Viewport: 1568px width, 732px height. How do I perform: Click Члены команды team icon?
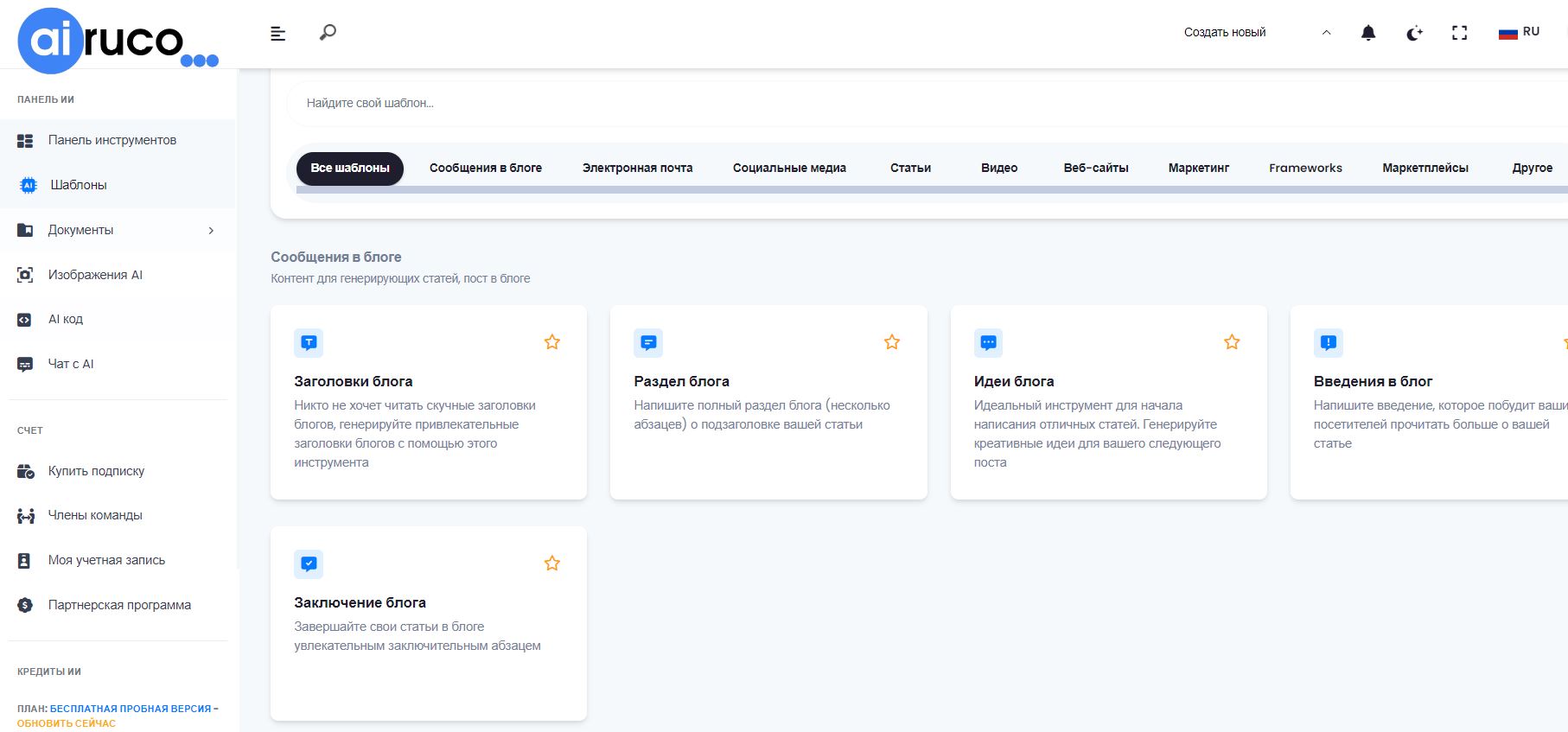point(26,516)
